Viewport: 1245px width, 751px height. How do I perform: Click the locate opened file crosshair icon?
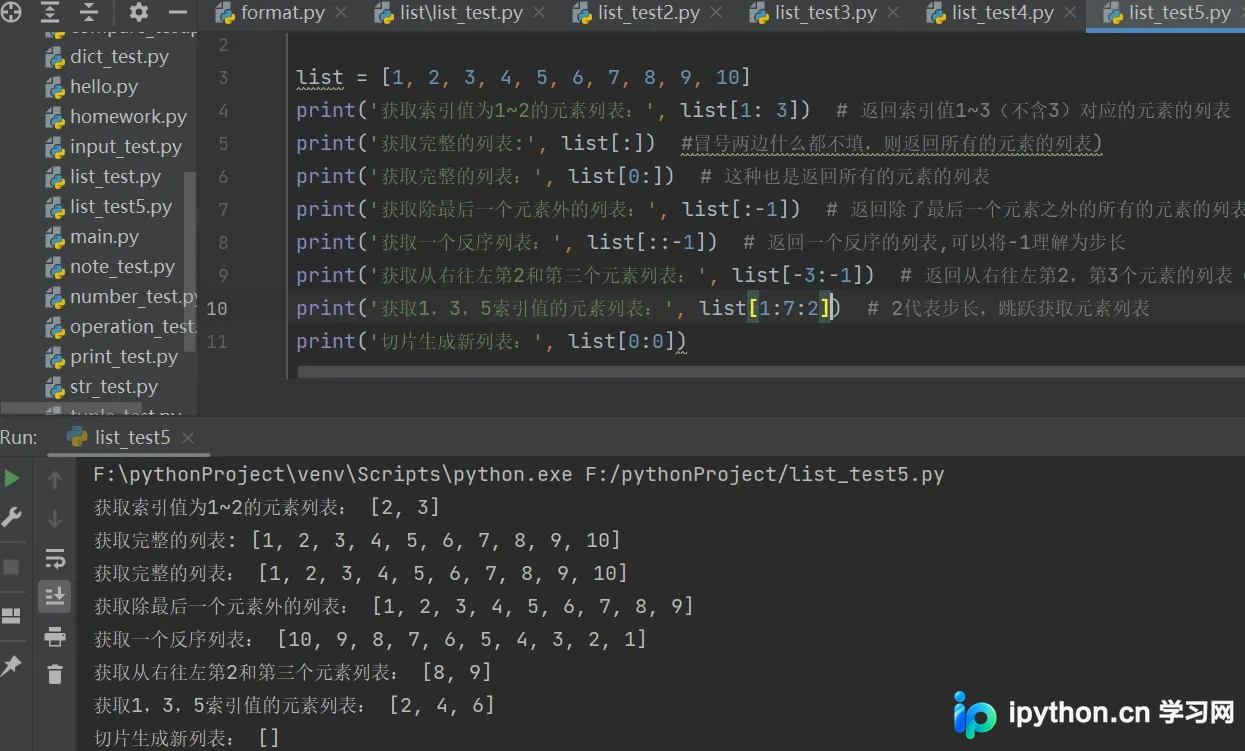point(9,13)
